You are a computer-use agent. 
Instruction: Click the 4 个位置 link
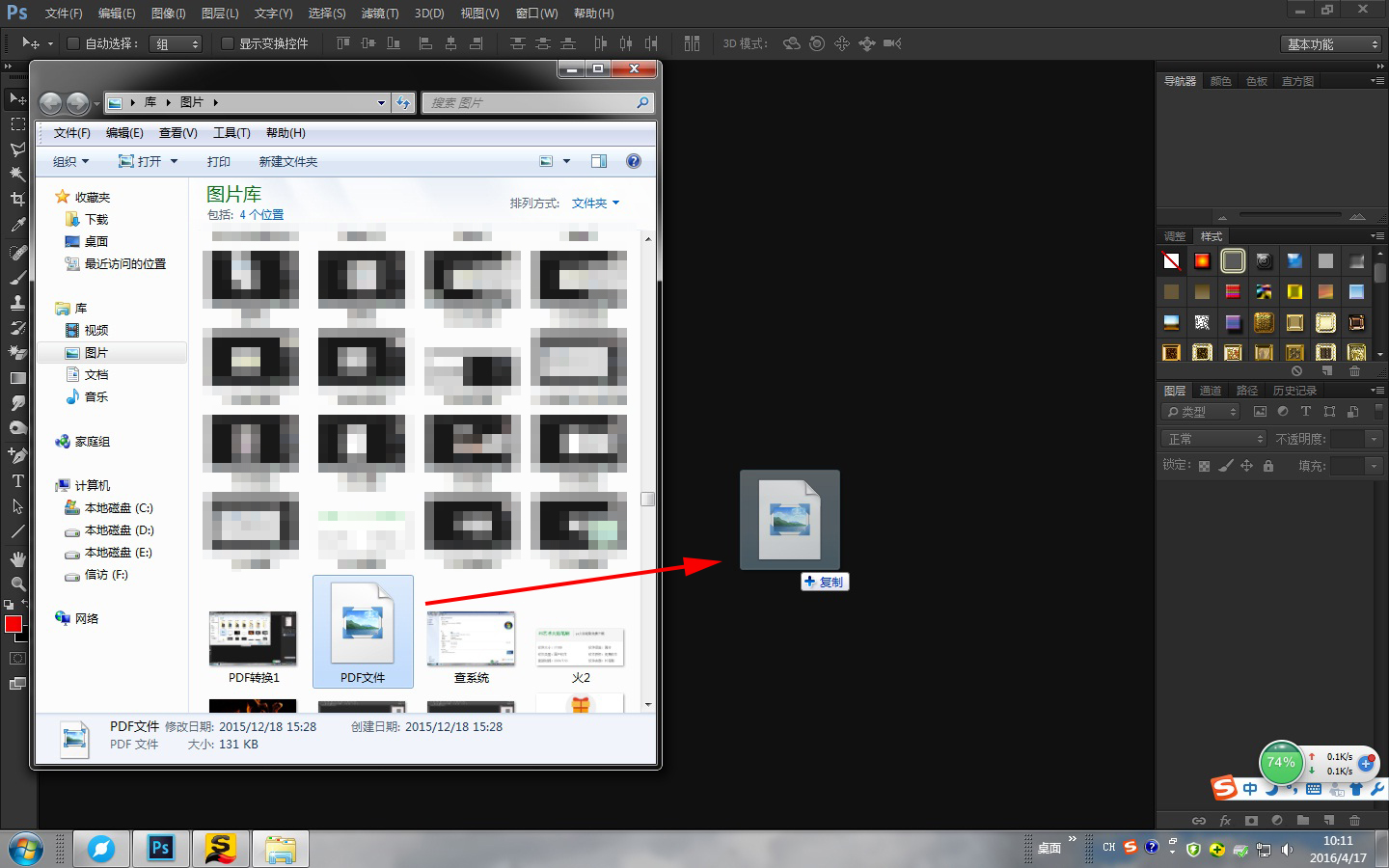point(261,215)
